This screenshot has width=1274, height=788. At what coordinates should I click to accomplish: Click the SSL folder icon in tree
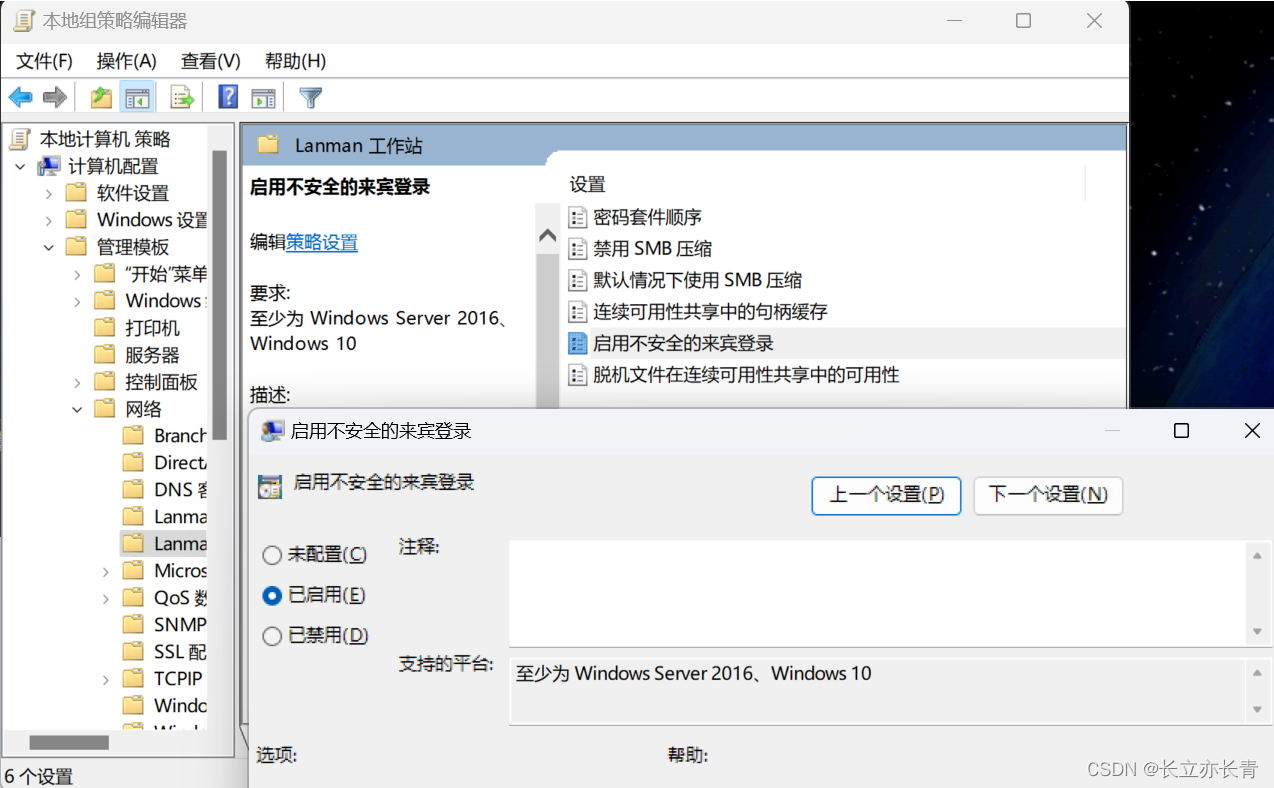point(134,651)
